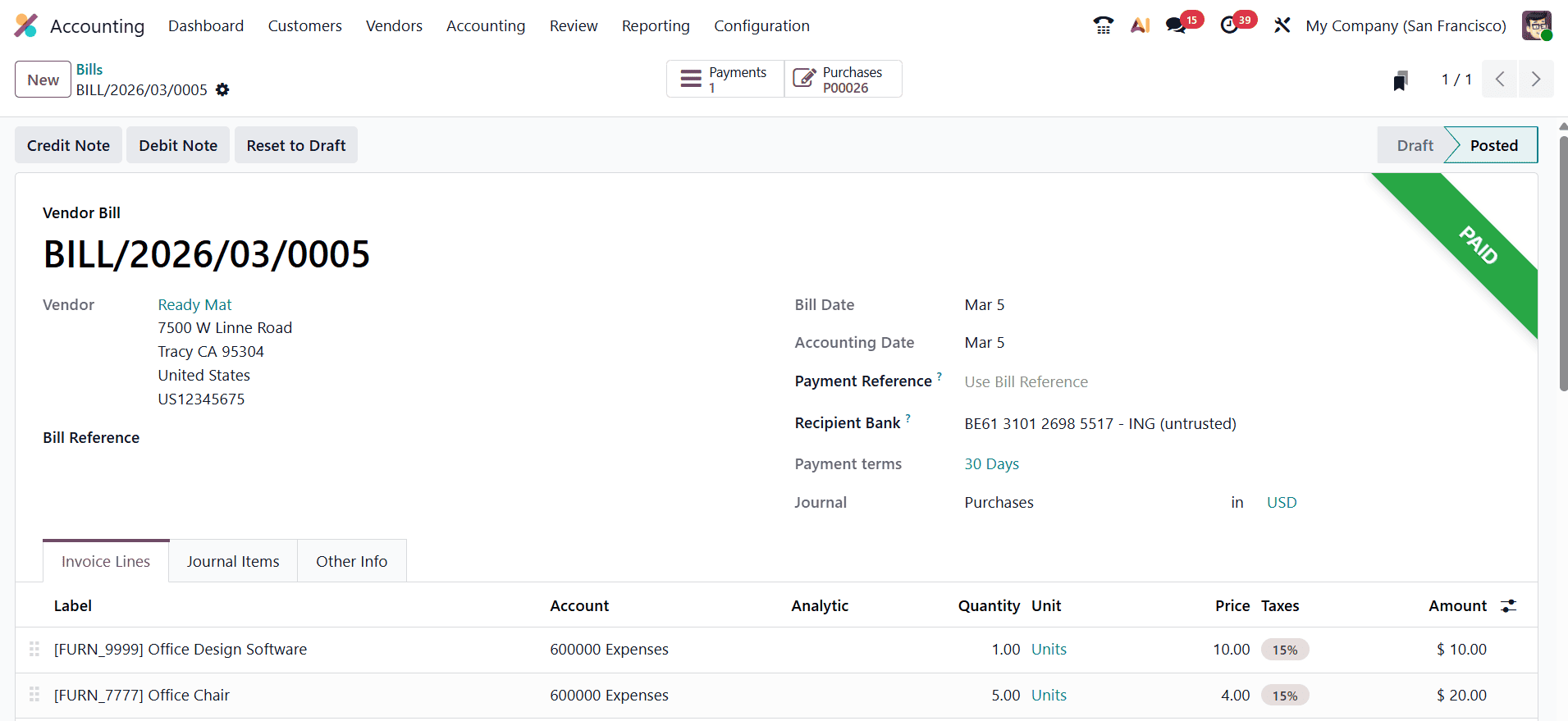Go to next record arrow

pos(1536,80)
